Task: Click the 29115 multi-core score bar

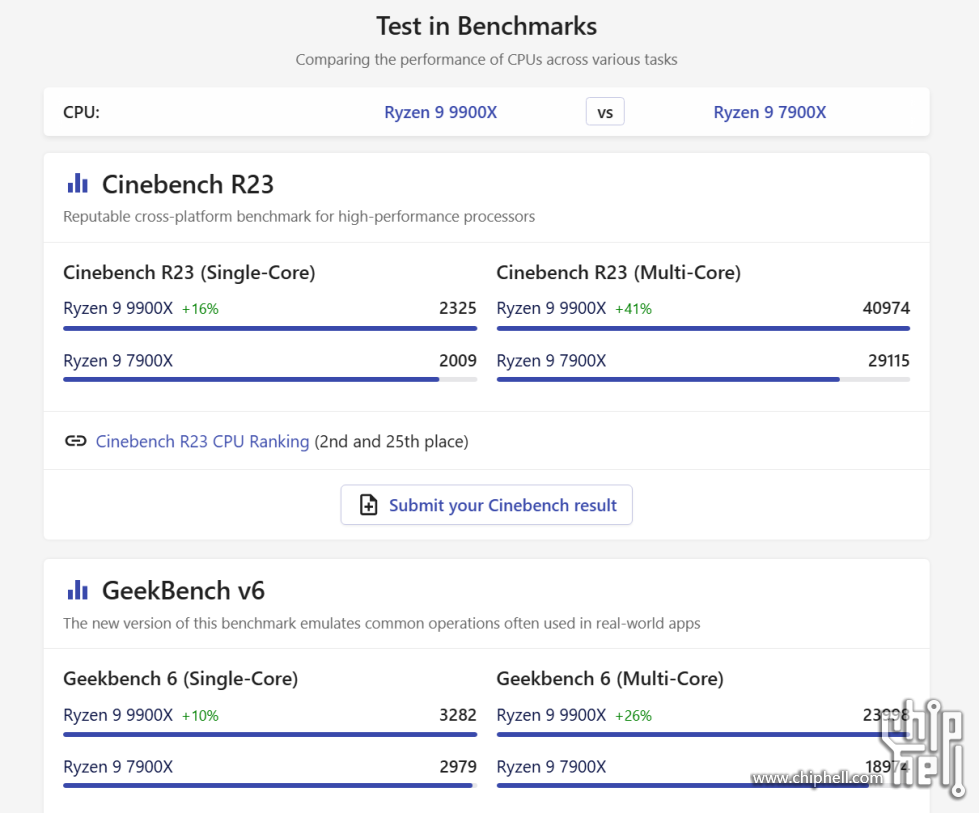Action: [x=703, y=379]
